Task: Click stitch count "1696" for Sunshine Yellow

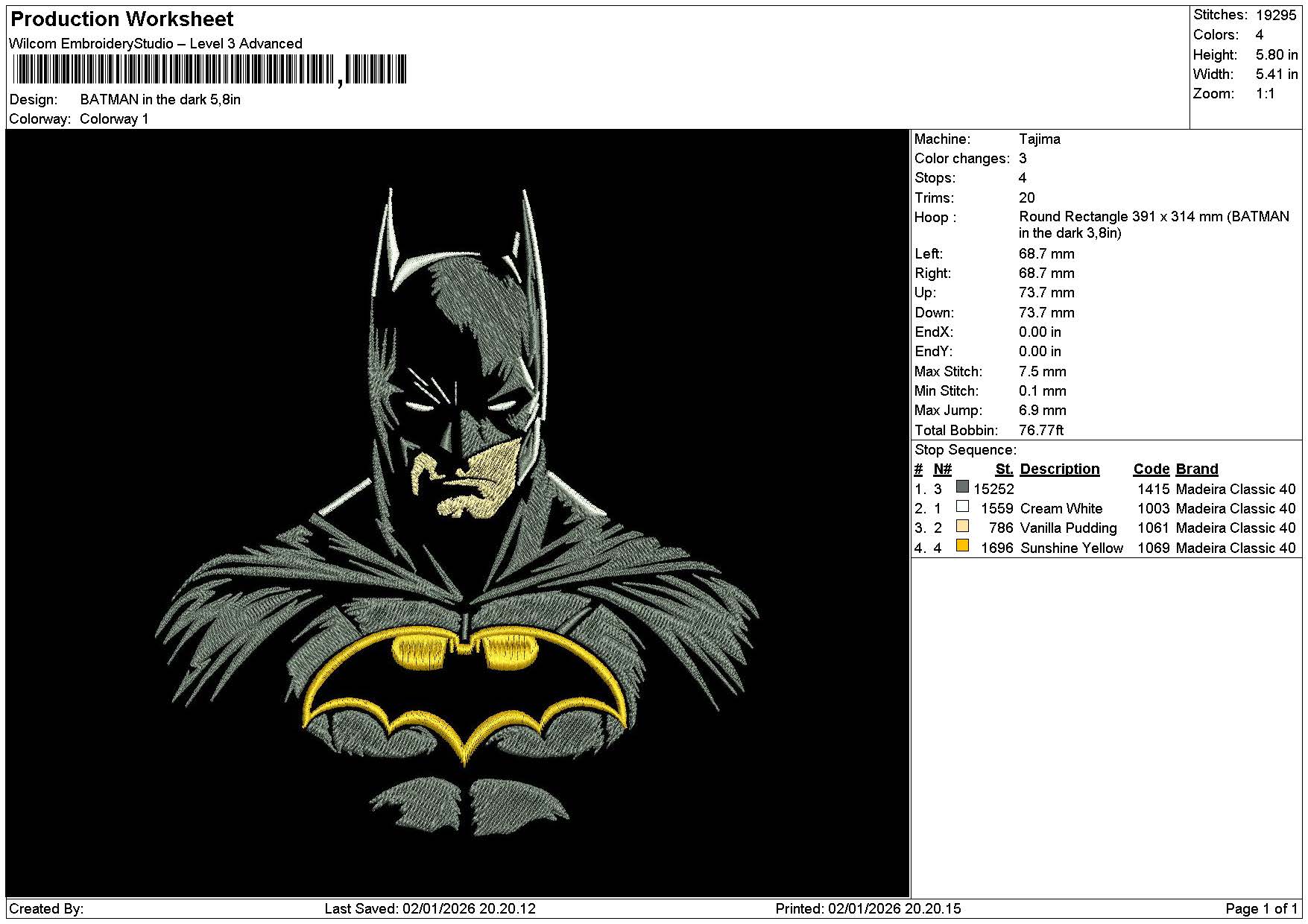Action: click(997, 548)
